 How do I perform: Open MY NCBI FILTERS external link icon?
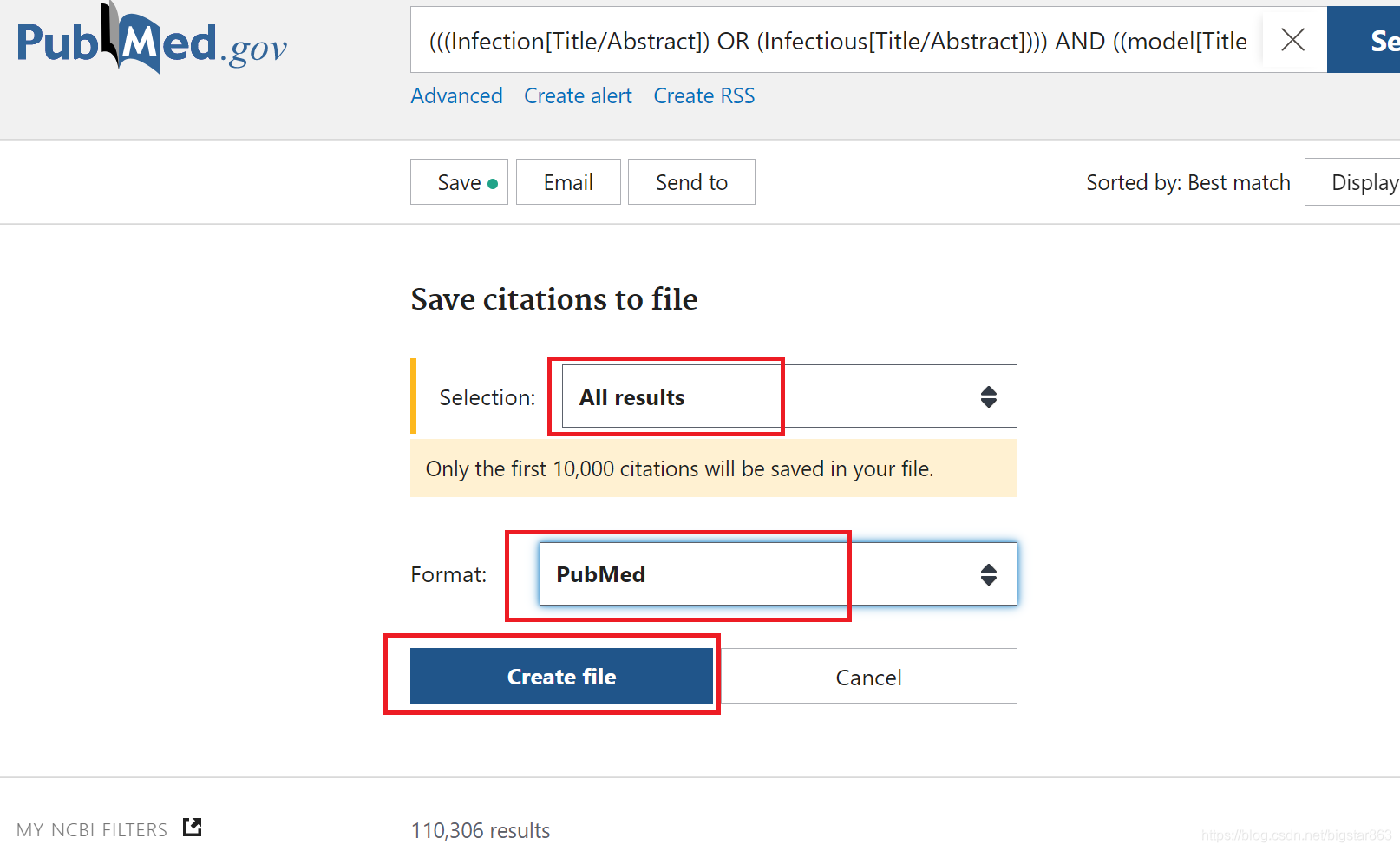(x=192, y=827)
